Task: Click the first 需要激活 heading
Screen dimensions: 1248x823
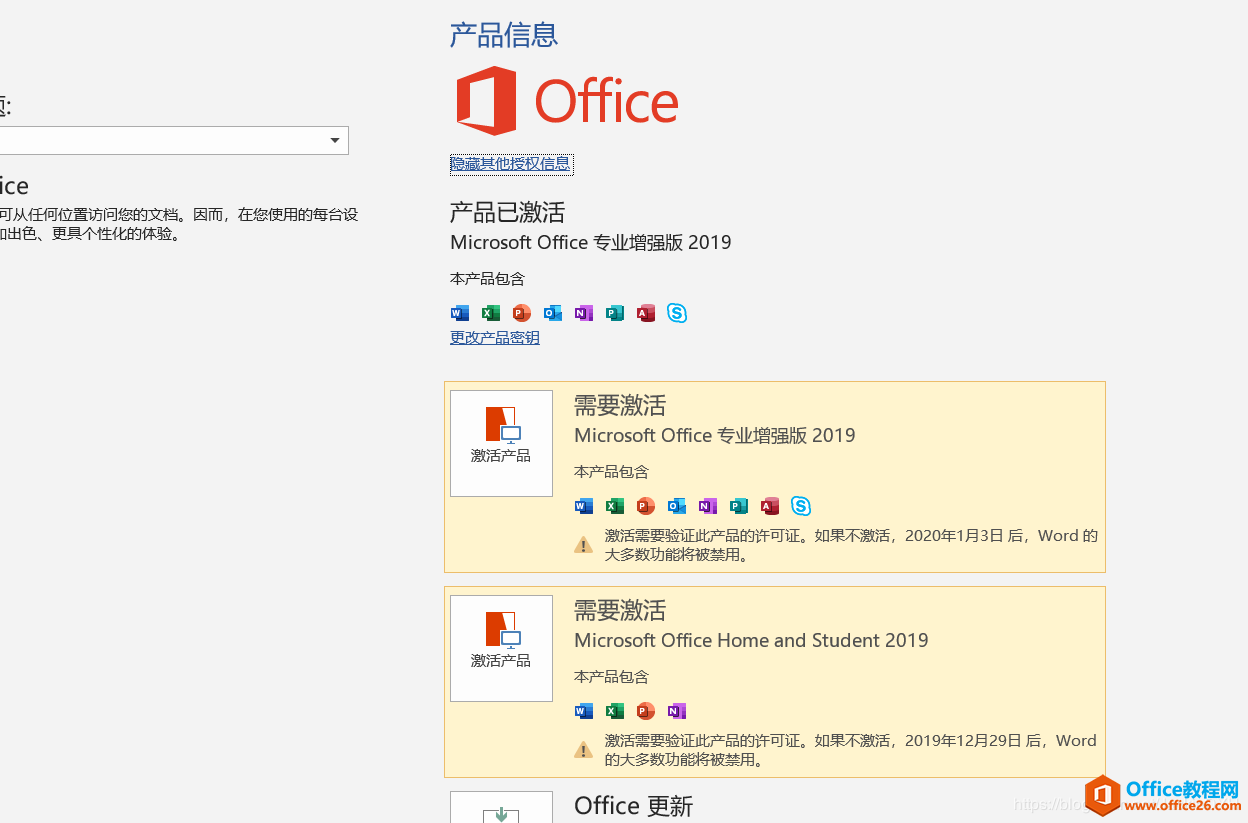Action: (620, 405)
